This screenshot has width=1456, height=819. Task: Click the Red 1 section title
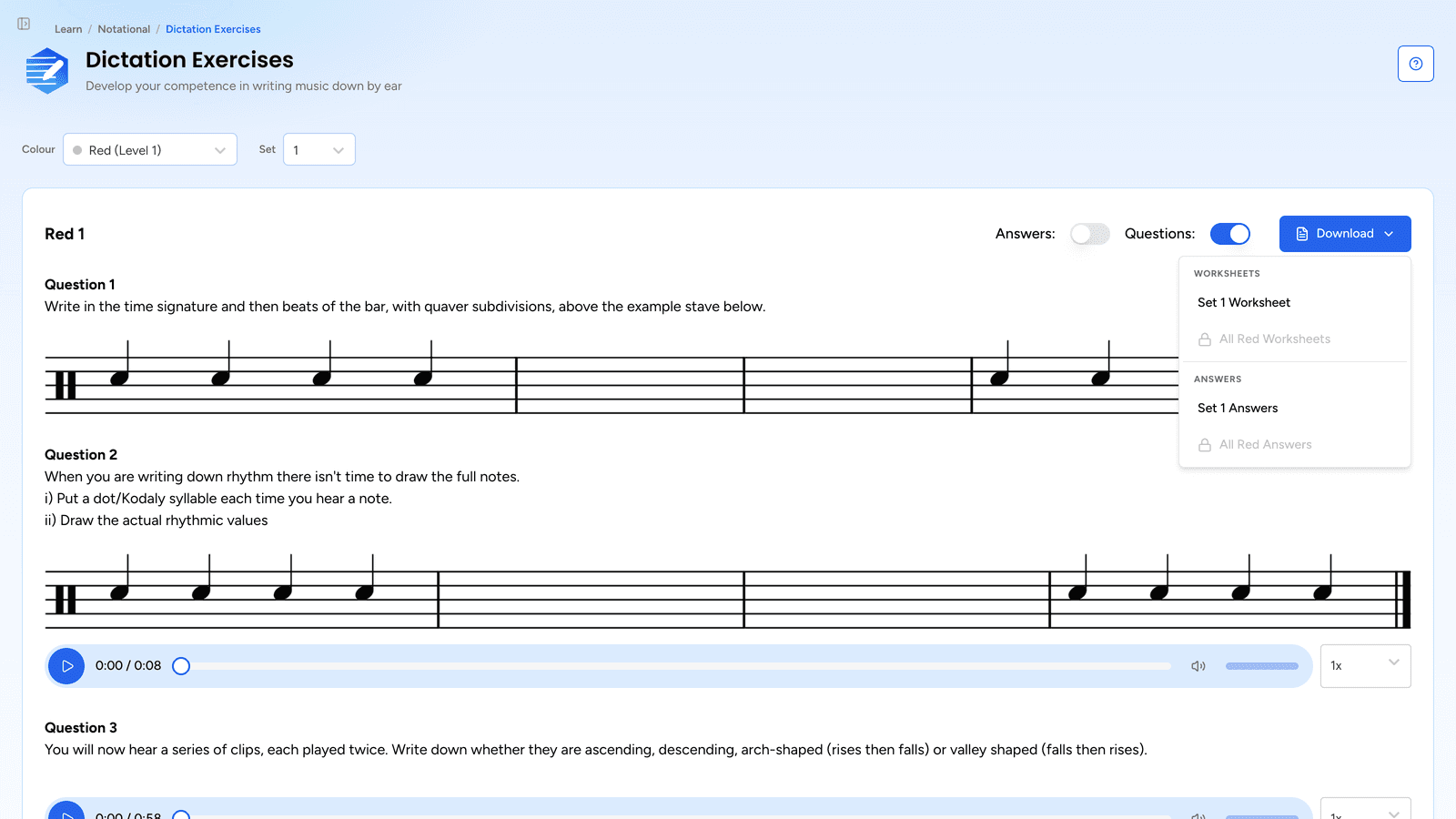[x=65, y=234]
